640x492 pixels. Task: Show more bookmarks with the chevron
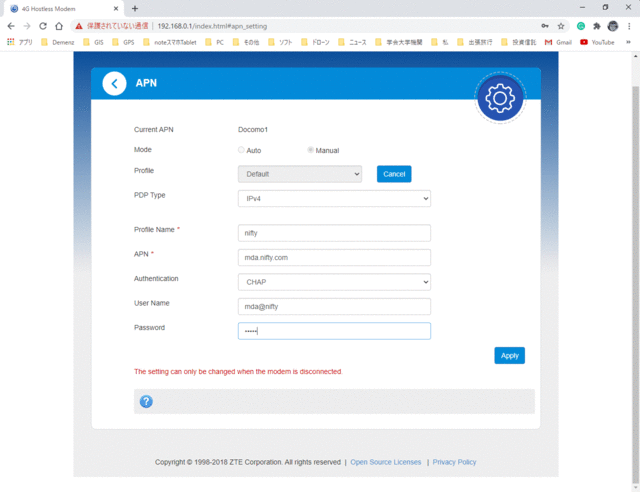coord(628,42)
